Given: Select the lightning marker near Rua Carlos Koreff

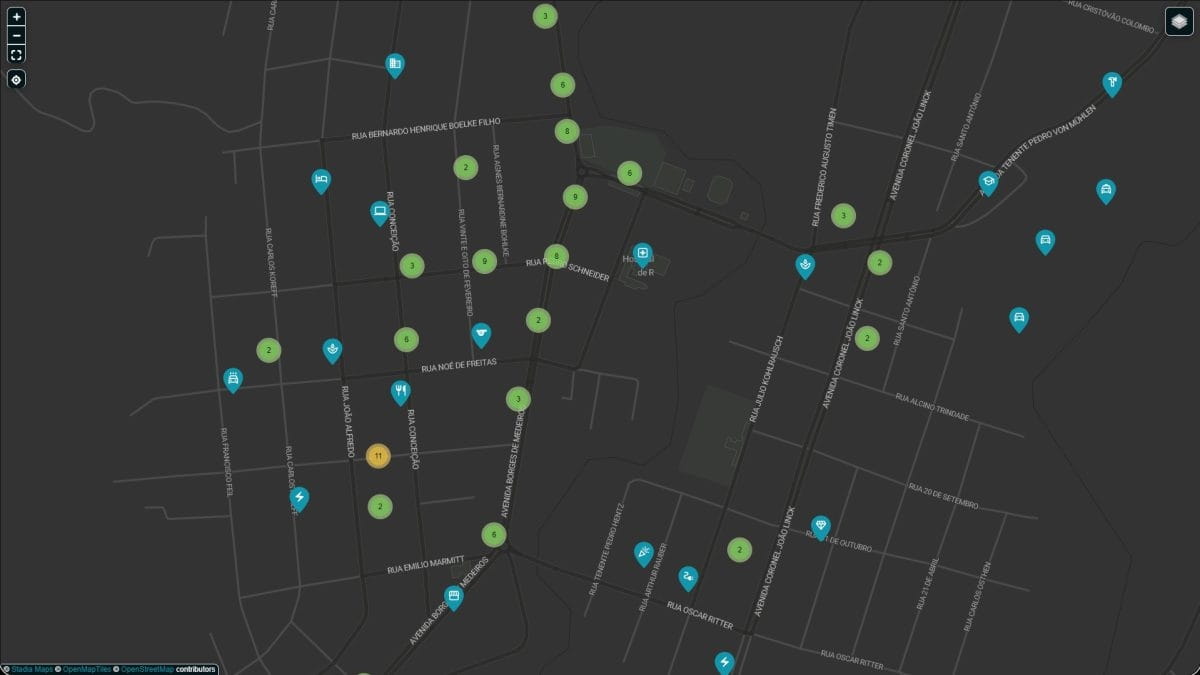Looking at the screenshot, I should pos(299,498).
